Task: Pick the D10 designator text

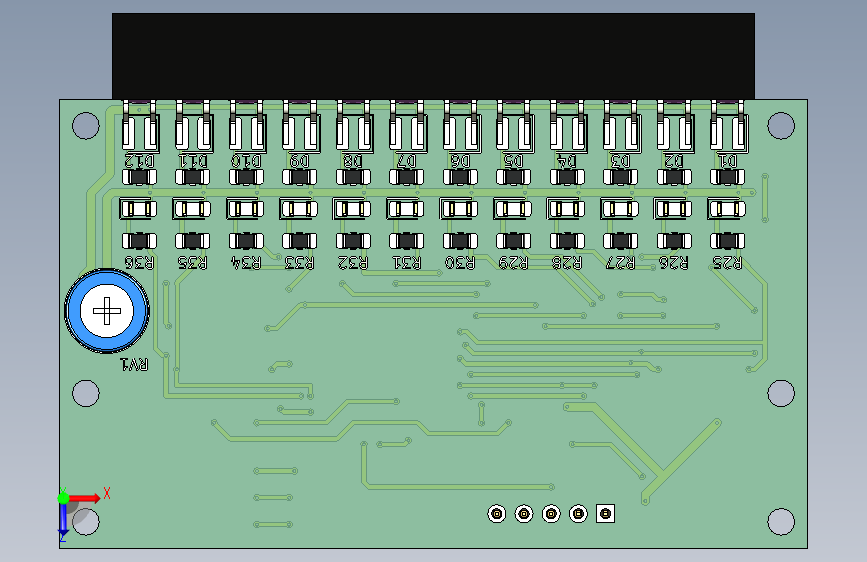Action: [x=246, y=161]
